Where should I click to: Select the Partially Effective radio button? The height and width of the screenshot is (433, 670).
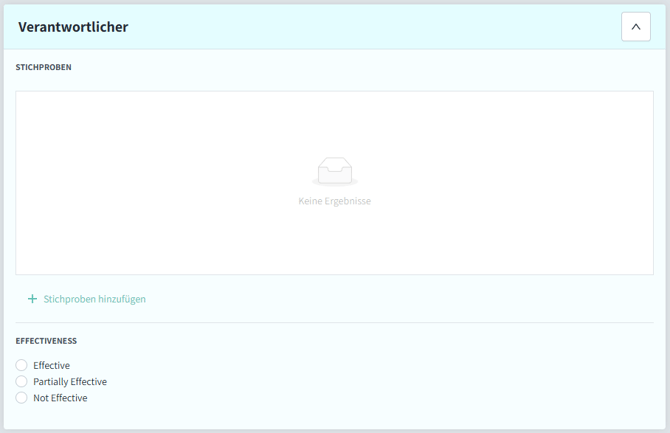tap(22, 381)
